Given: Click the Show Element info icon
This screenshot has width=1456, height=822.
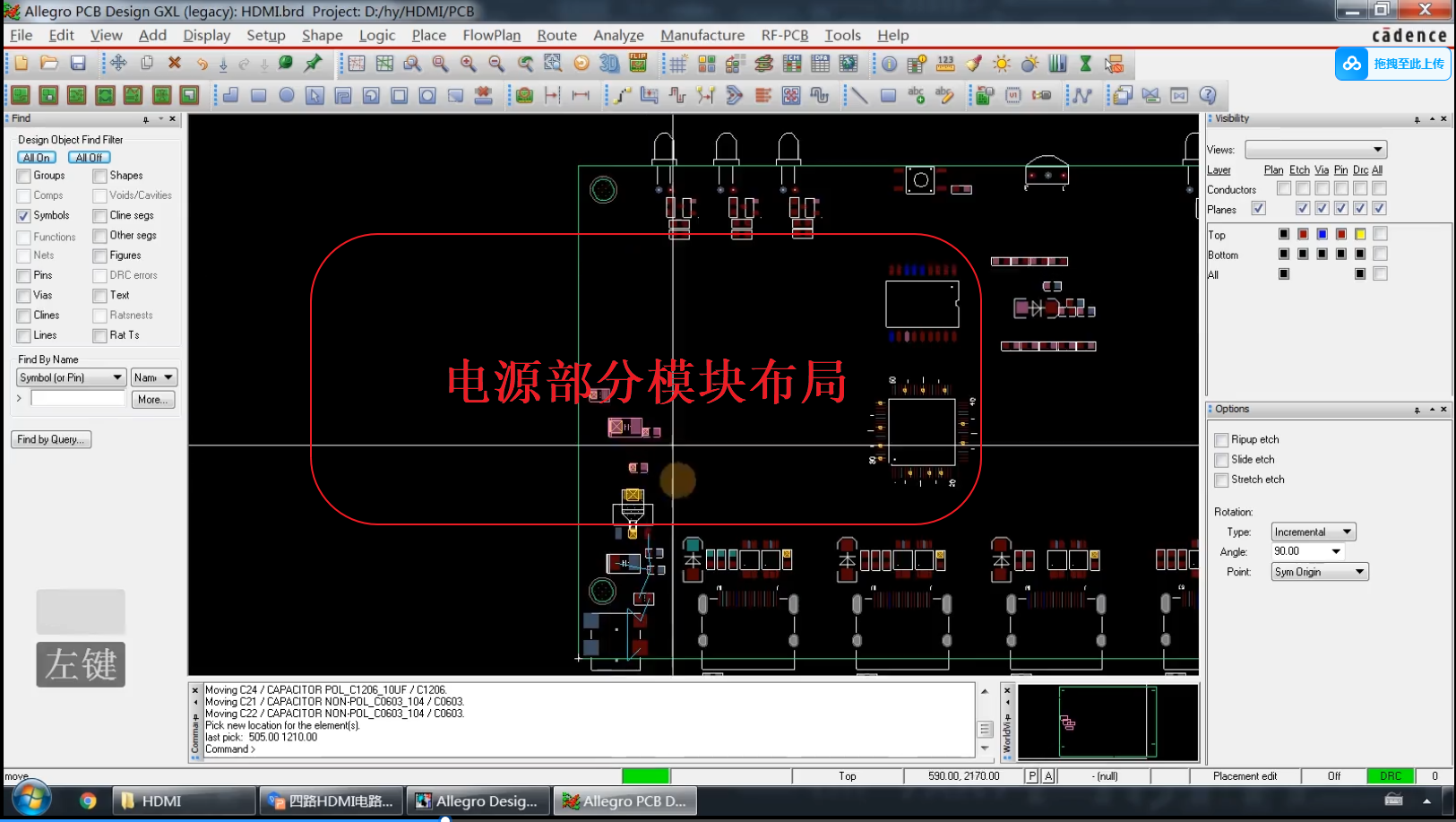Looking at the screenshot, I should pyautogui.click(x=889, y=64).
